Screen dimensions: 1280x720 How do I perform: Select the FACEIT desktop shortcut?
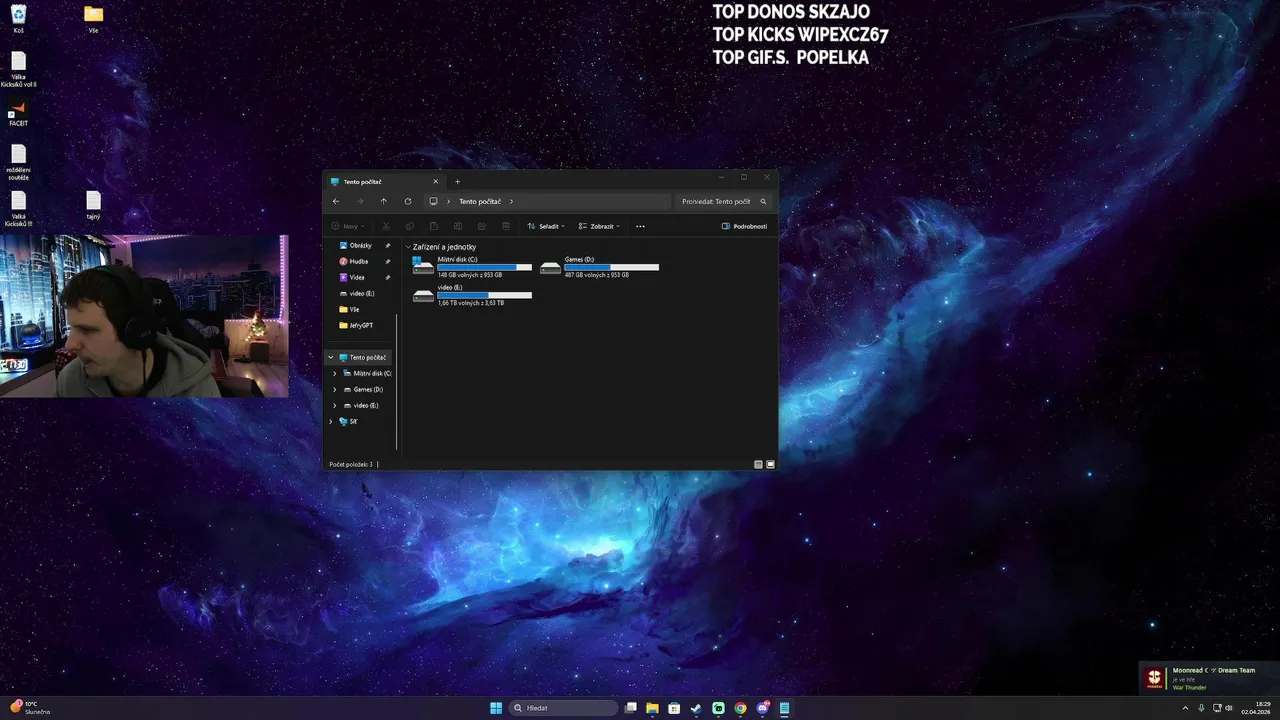[18, 113]
